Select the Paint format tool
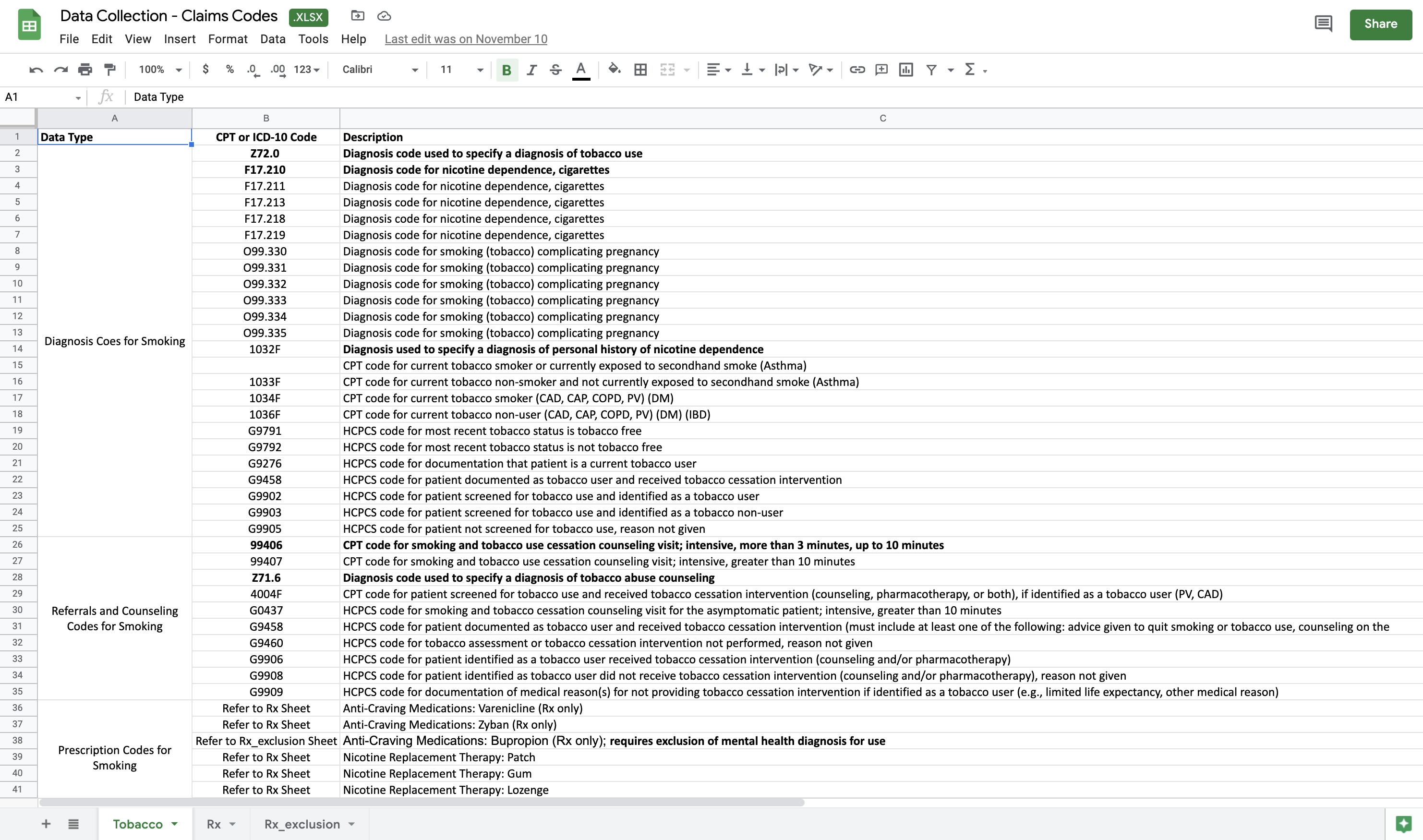 (x=110, y=70)
